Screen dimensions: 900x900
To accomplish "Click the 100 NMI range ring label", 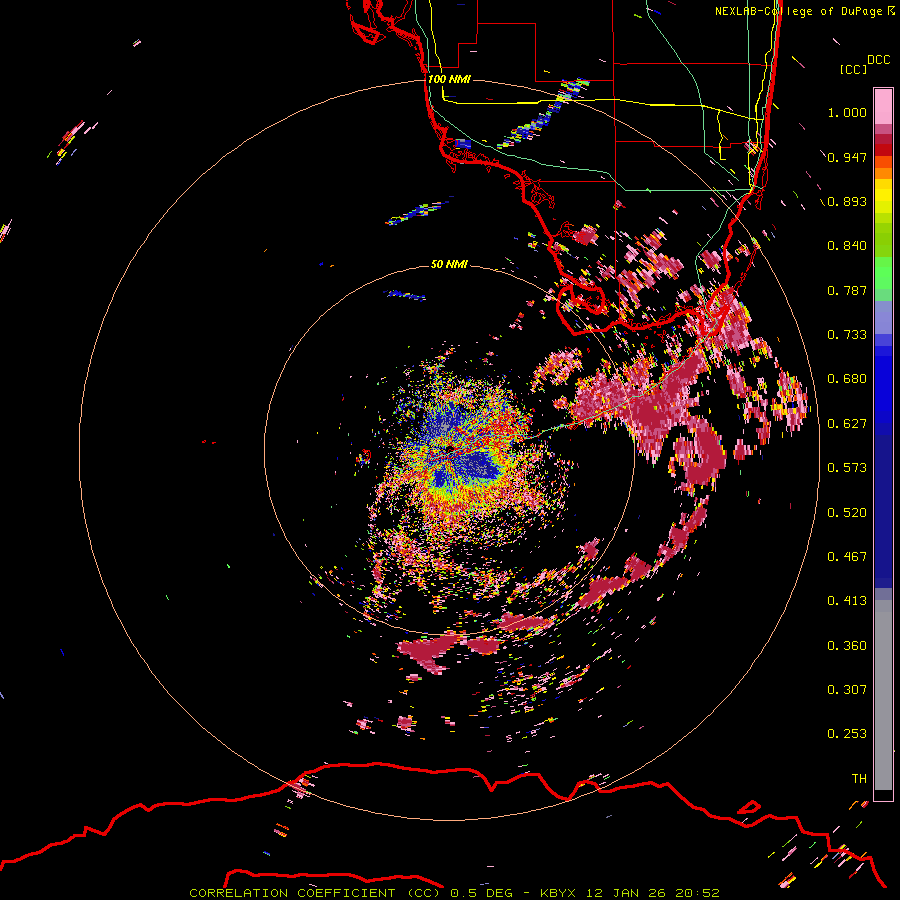I will pyautogui.click(x=449, y=79).
